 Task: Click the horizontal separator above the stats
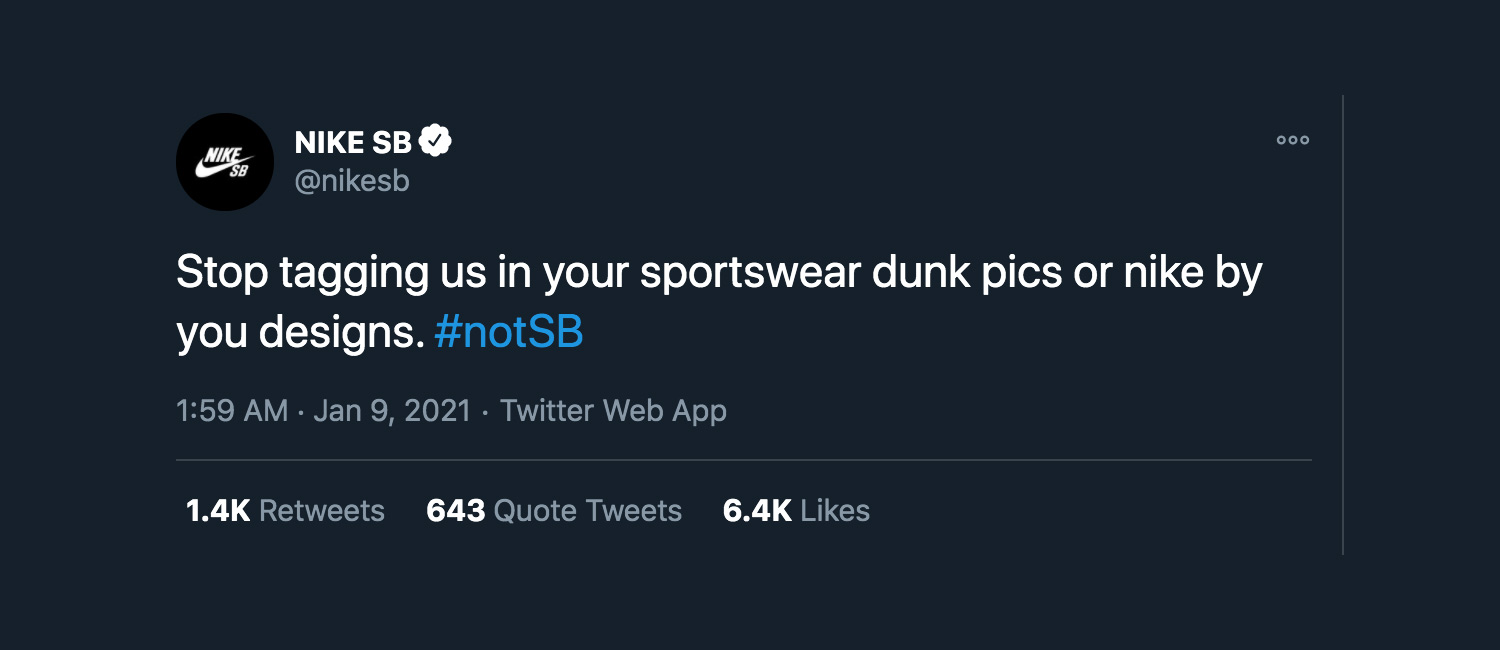pyautogui.click(x=743, y=460)
